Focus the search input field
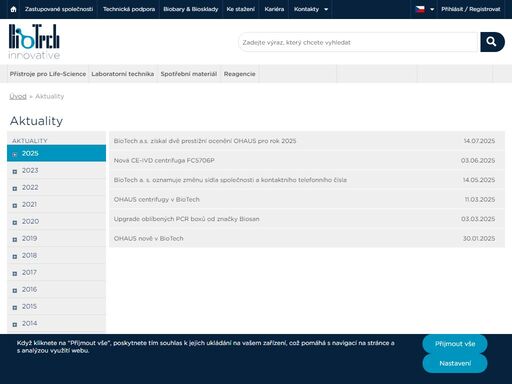Screen dimensions: 512x384 tap(359, 42)
